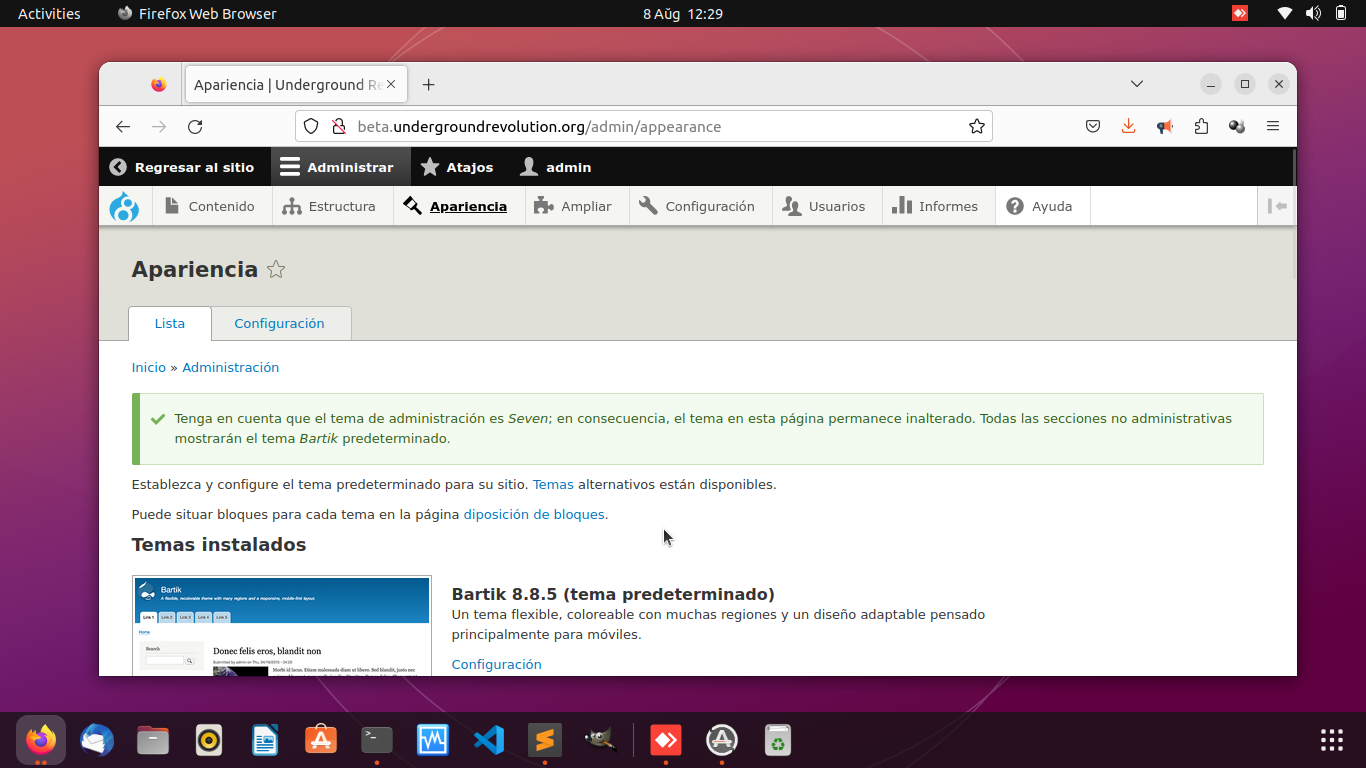Click the browser Back arrow

pyautogui.click(x=123, y=126)
